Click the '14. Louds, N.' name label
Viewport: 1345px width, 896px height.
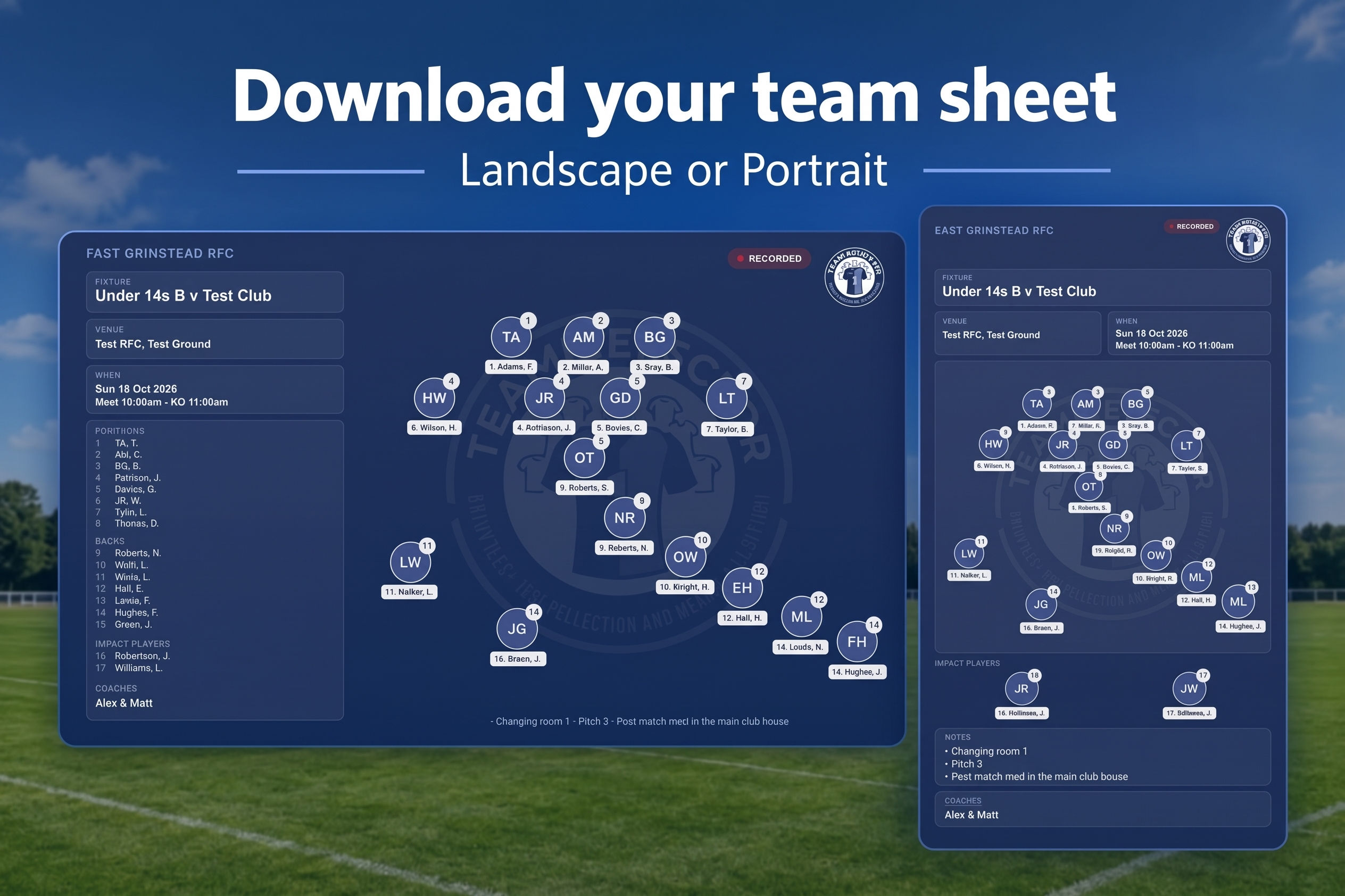[800, 647]
